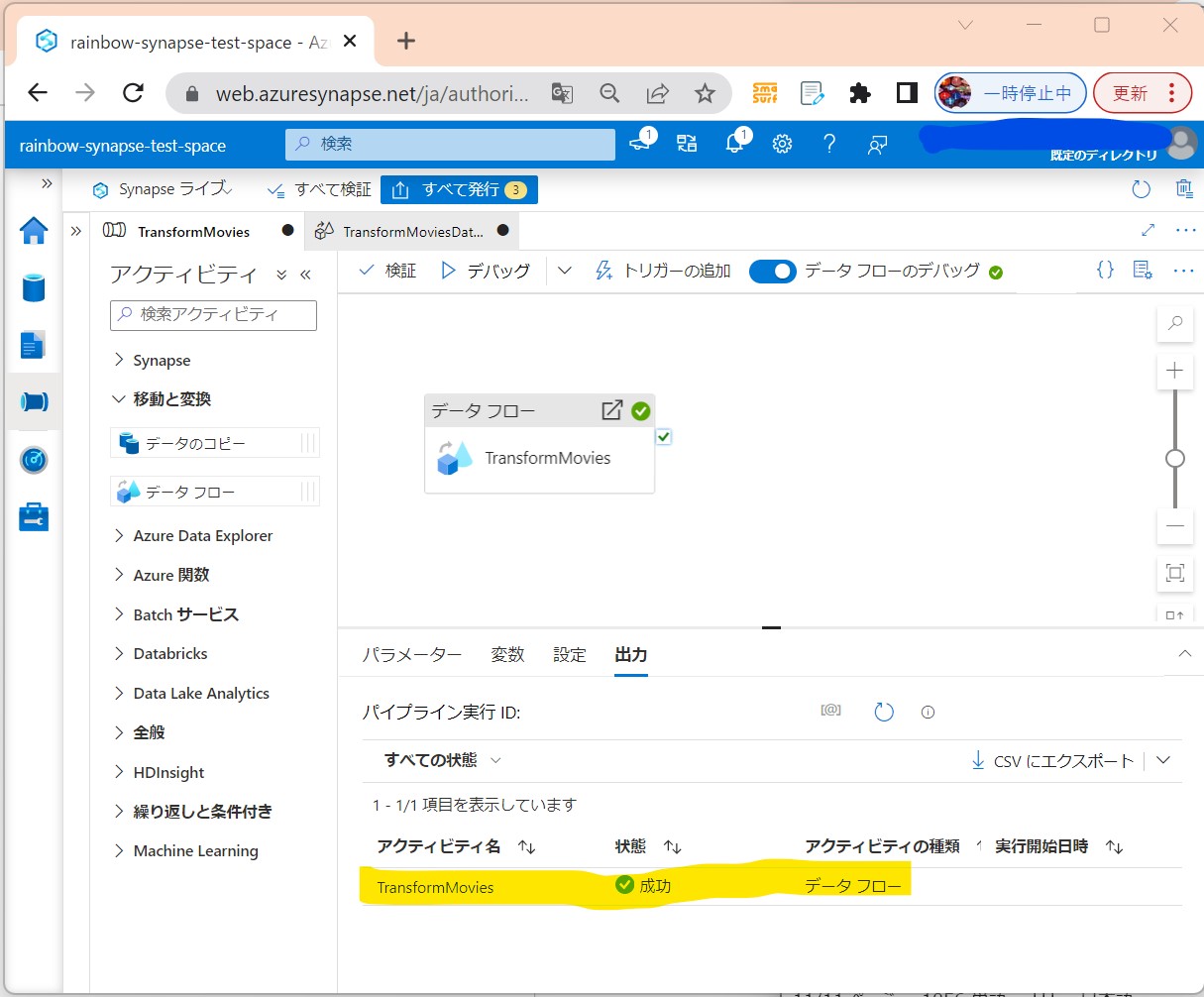
Task: Click the user account avatar
Action: (1182, 143)
